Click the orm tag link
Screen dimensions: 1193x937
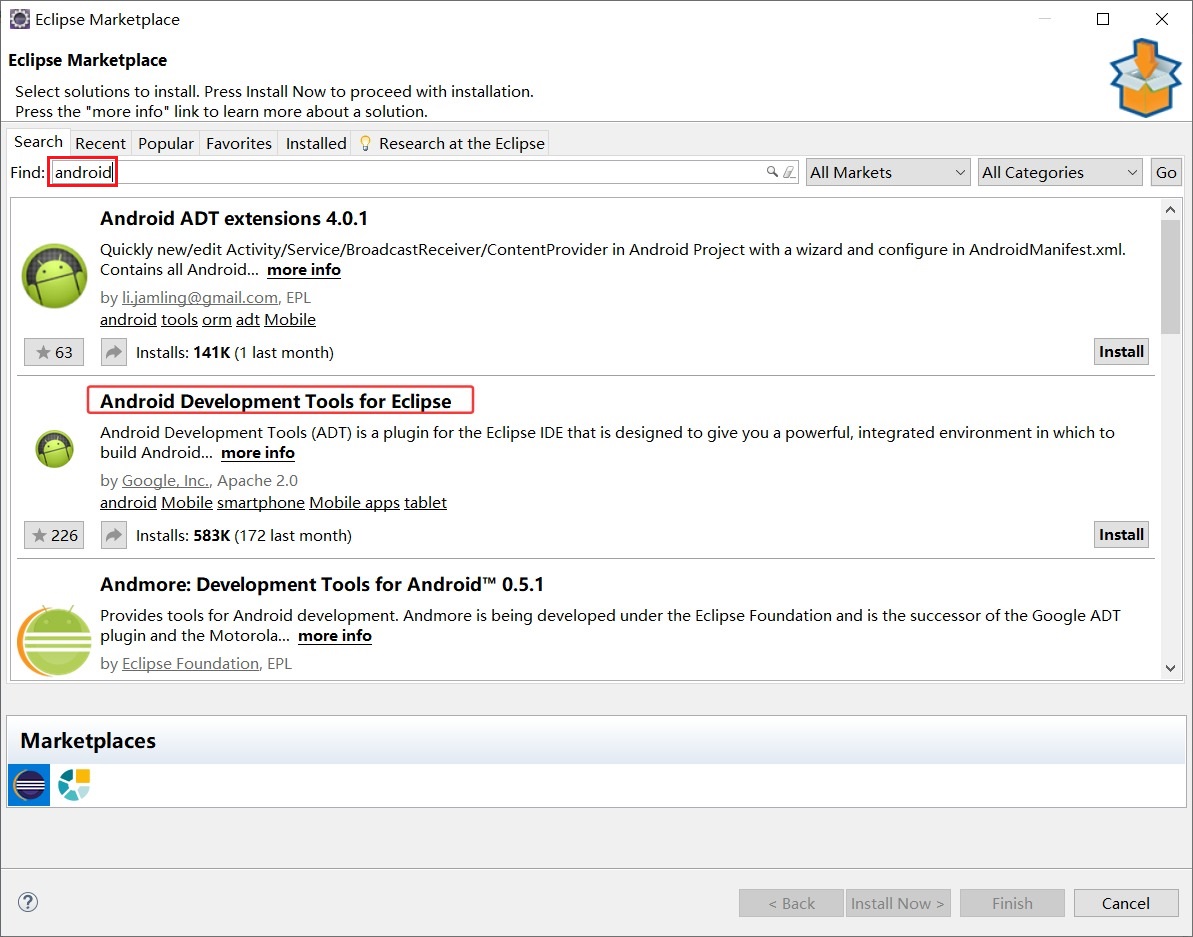217,319
